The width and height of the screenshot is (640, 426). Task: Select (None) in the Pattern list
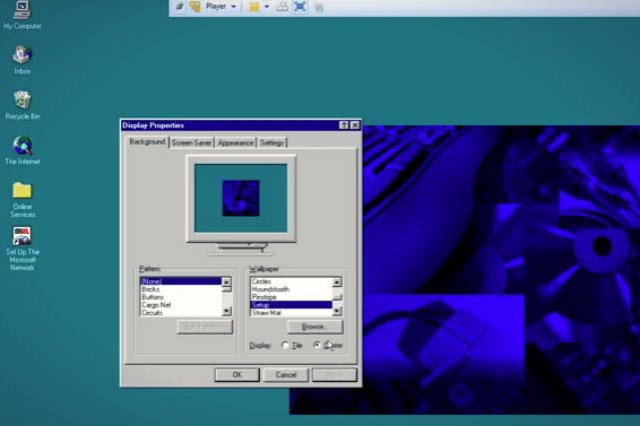(x=180, y=282)
